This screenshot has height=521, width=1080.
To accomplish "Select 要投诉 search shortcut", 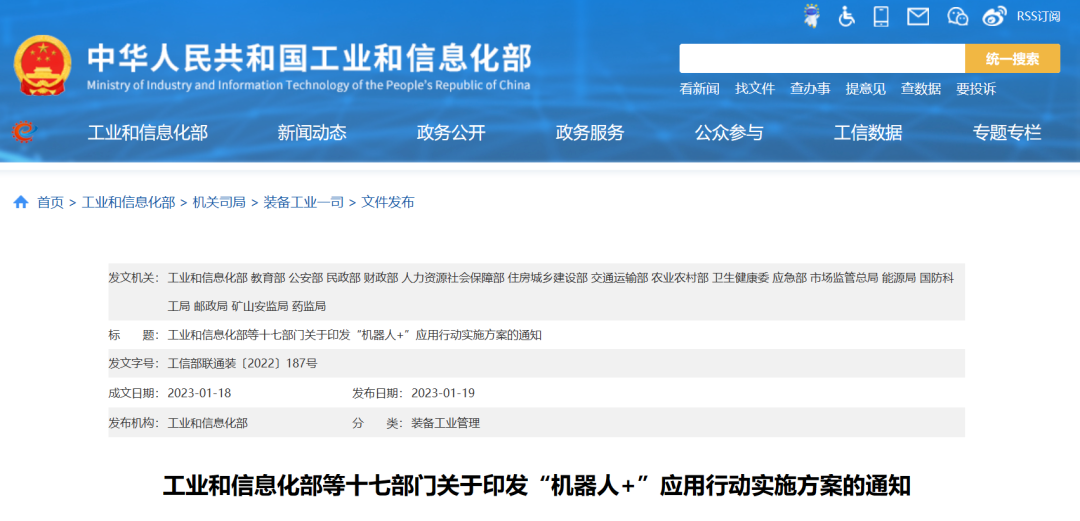I will point(976,89).
